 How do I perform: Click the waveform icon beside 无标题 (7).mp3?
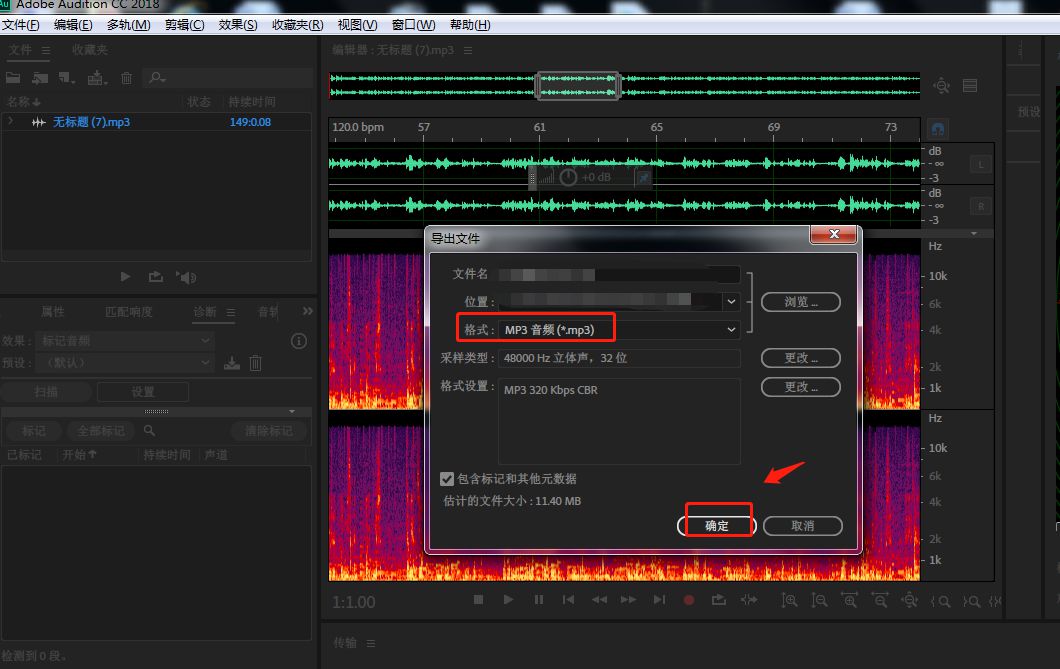click(x=39, y=122)
